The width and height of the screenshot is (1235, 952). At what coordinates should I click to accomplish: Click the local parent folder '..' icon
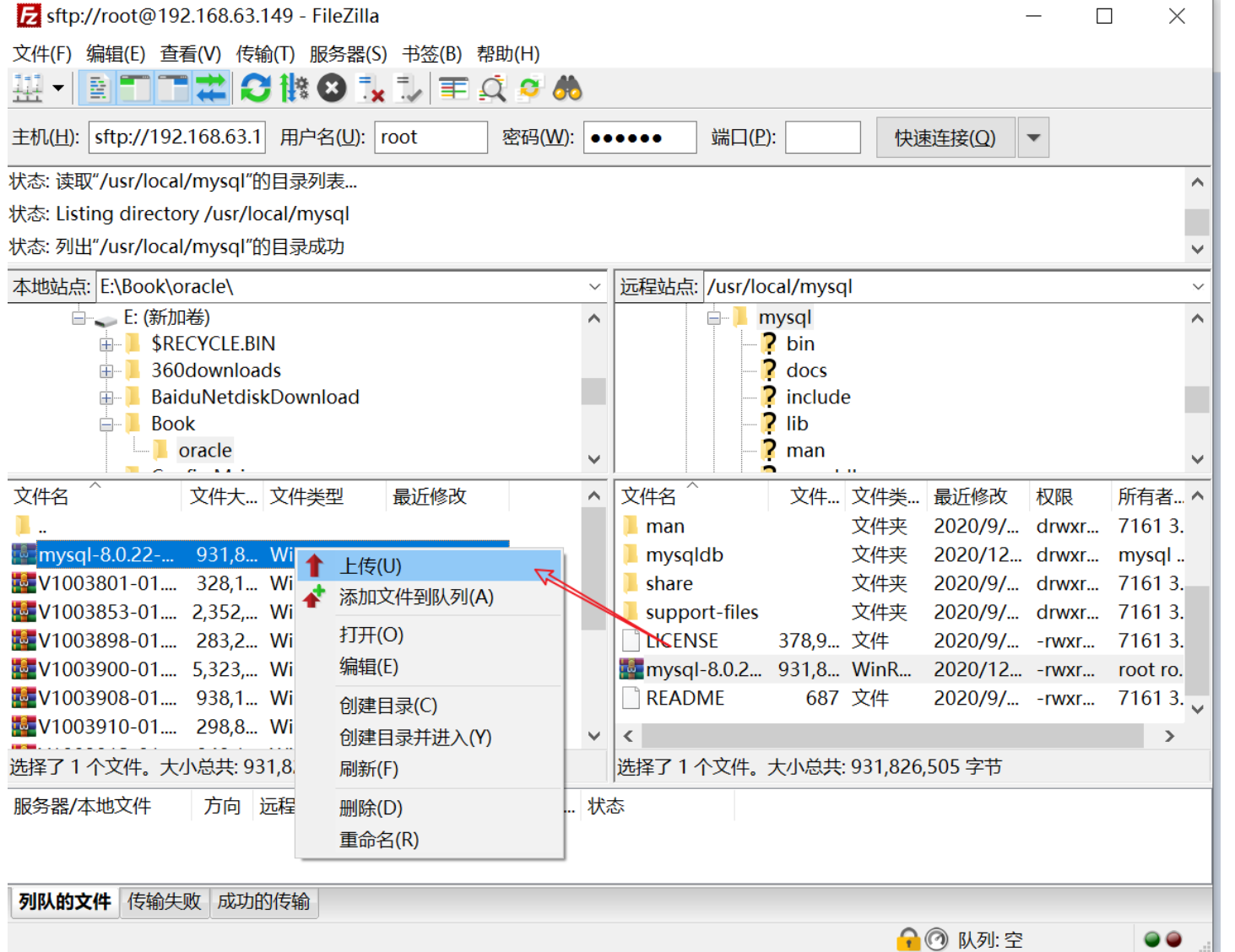23,526
